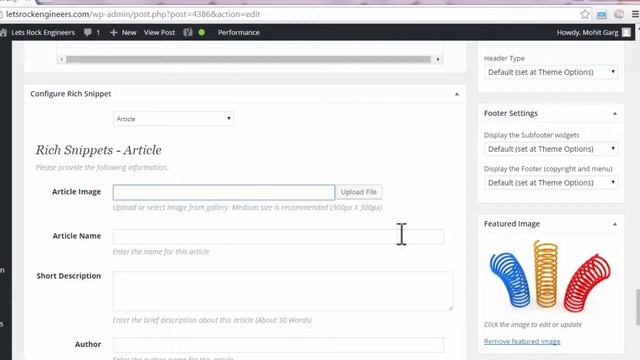
Task: Click the Upload File button
Action: [359, 192]
